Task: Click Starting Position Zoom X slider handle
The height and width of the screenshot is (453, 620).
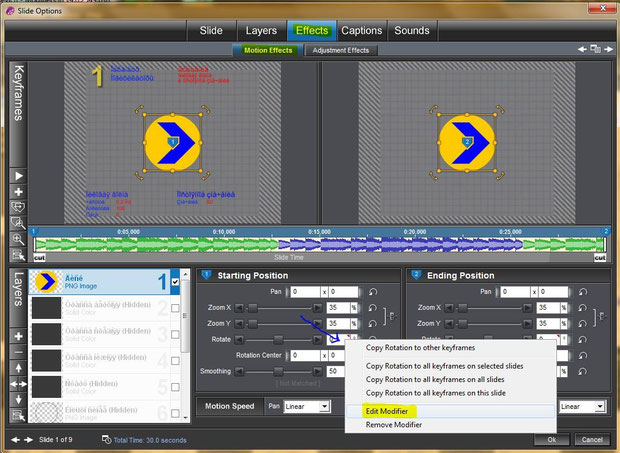Action: pyautogui.click(x=252, y=308)
